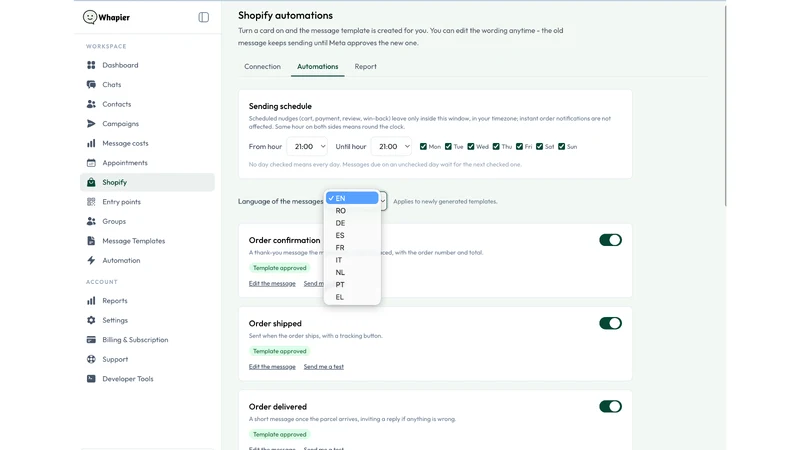Toggle the Tue checkbox
This screenshot has width=800, height=450.
[x=448, y=146]
